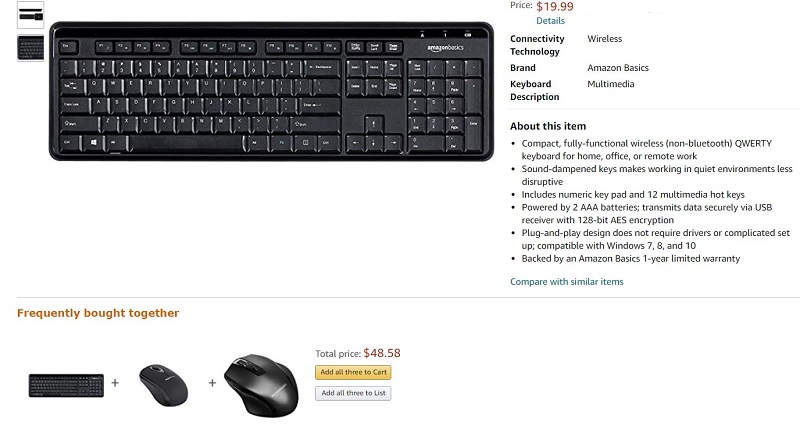Open the small compact mouse product image
Viewport: 800px width, 429px height.
[x=163, y=385]
